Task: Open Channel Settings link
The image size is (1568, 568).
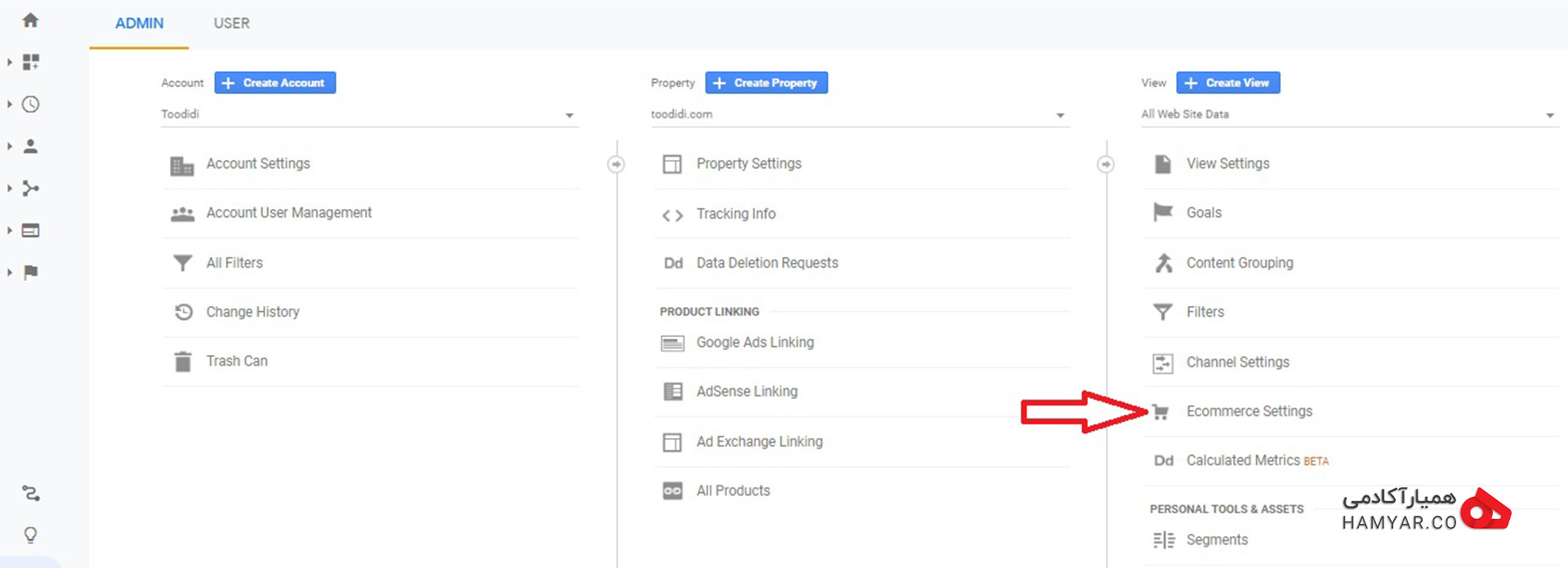Action: tap(1237, 362)
